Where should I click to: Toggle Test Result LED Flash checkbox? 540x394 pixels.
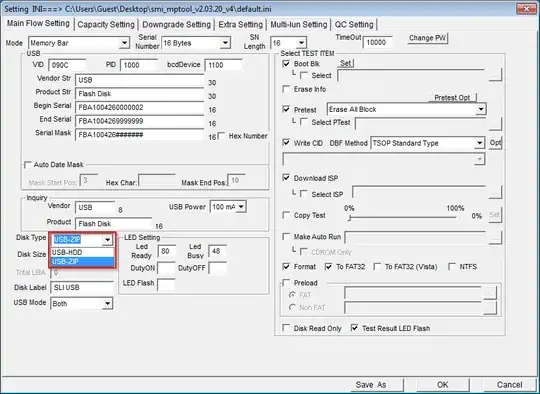[x=354, y=328]
